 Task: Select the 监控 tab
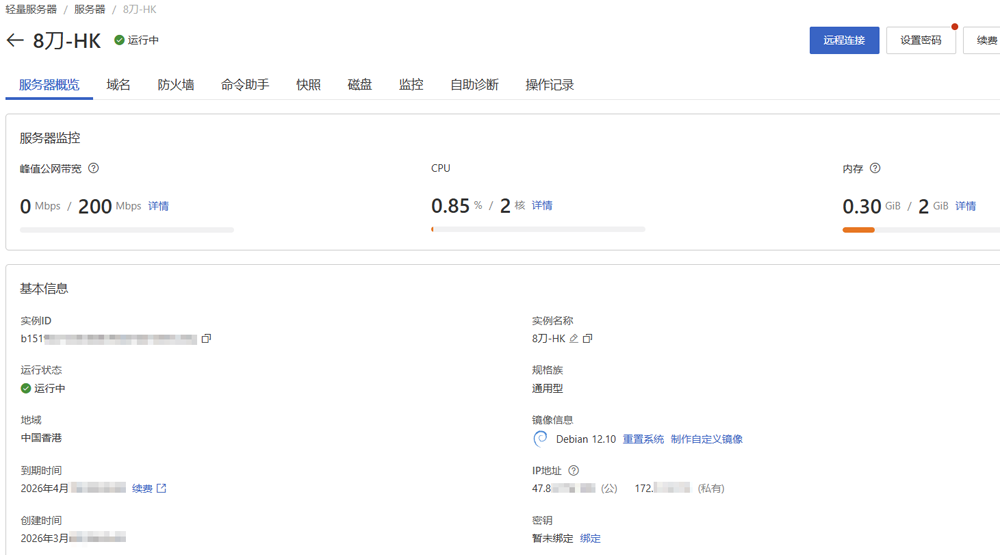[411, 85]
